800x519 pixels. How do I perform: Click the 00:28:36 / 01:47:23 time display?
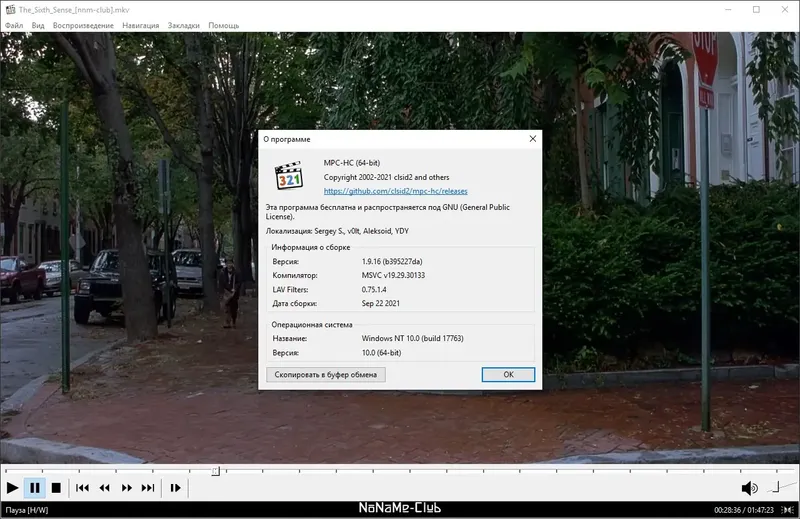(744, 510)
